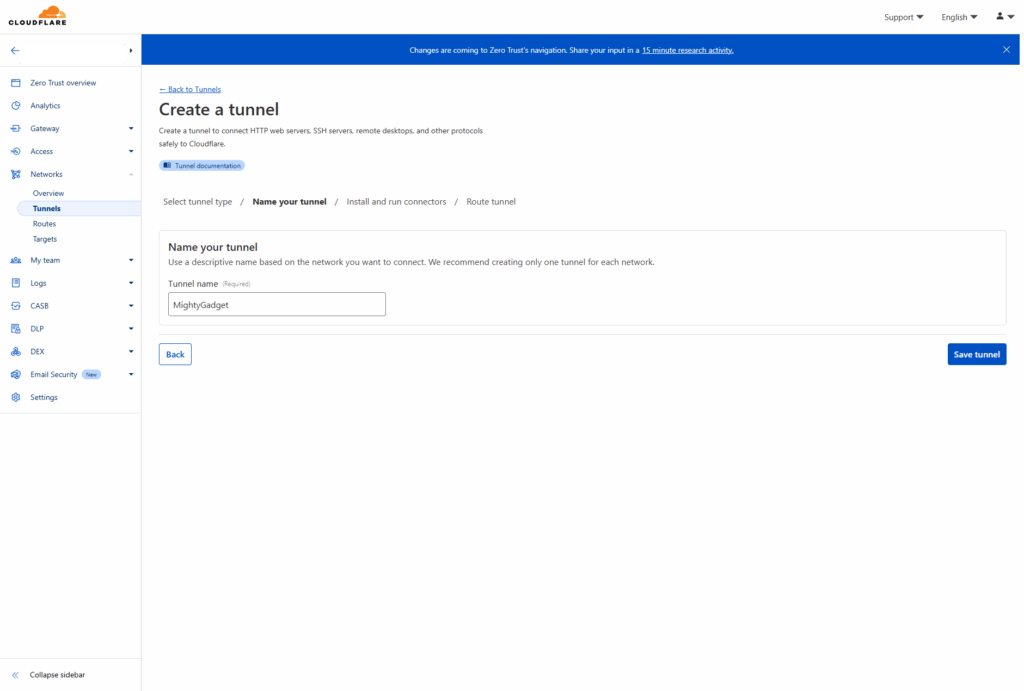
Task: Select Routes under Networks
Action: point(44,224)
